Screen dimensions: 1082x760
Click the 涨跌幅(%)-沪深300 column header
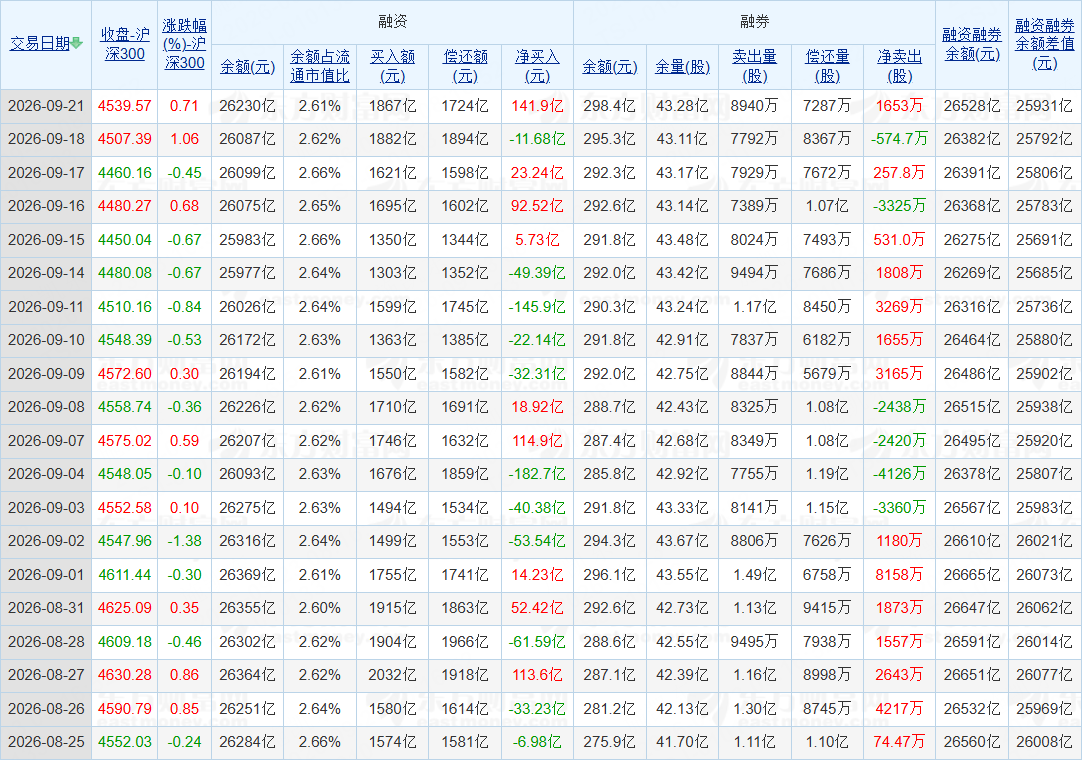pyautogui.click(x=184, y=44)
